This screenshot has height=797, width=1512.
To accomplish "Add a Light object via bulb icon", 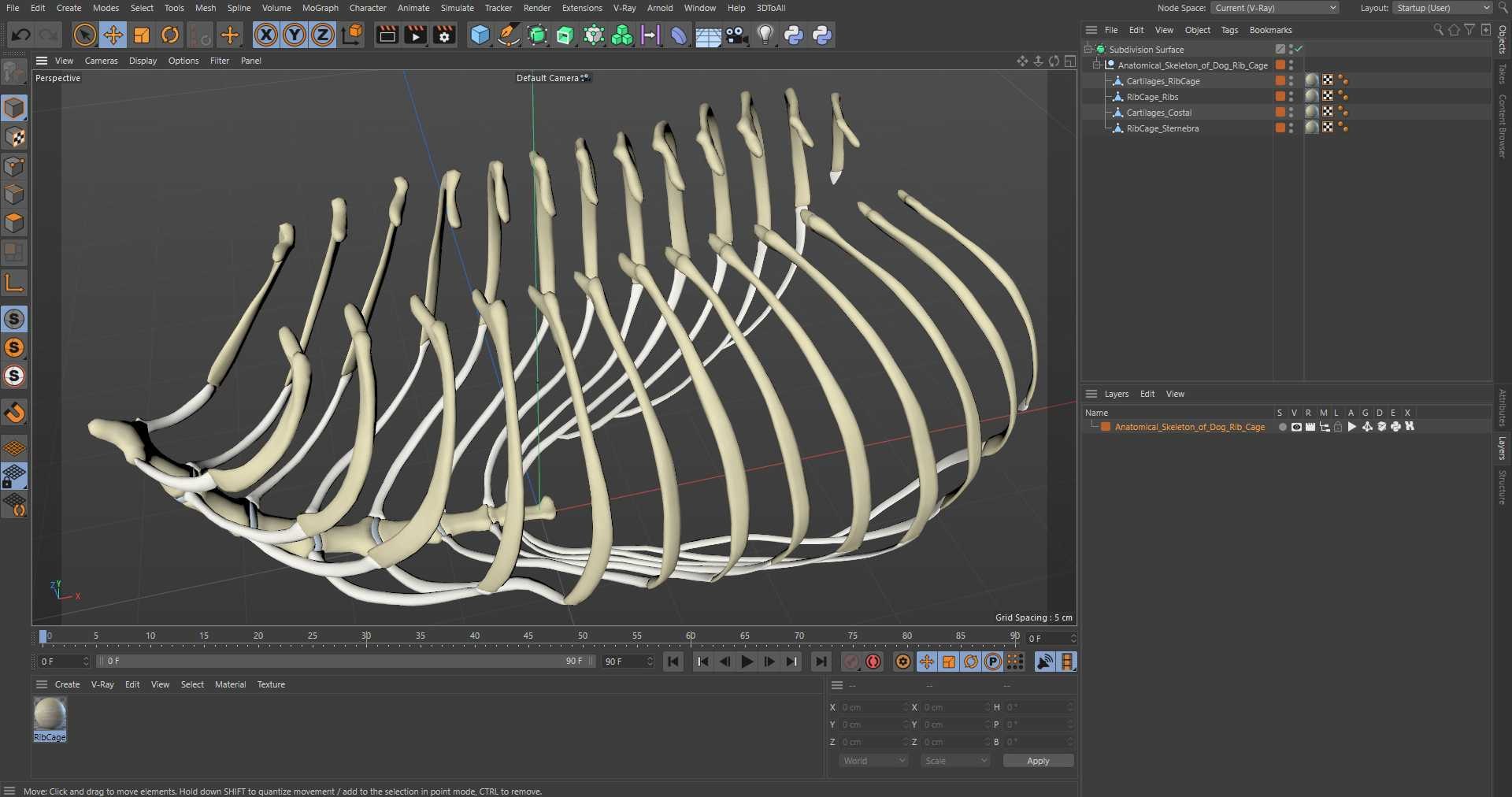I will pyautogui.click(x=765, y=35).
